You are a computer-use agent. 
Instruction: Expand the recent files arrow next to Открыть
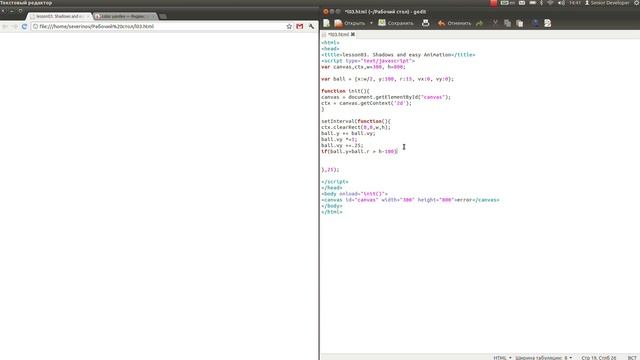pos(371,23)
